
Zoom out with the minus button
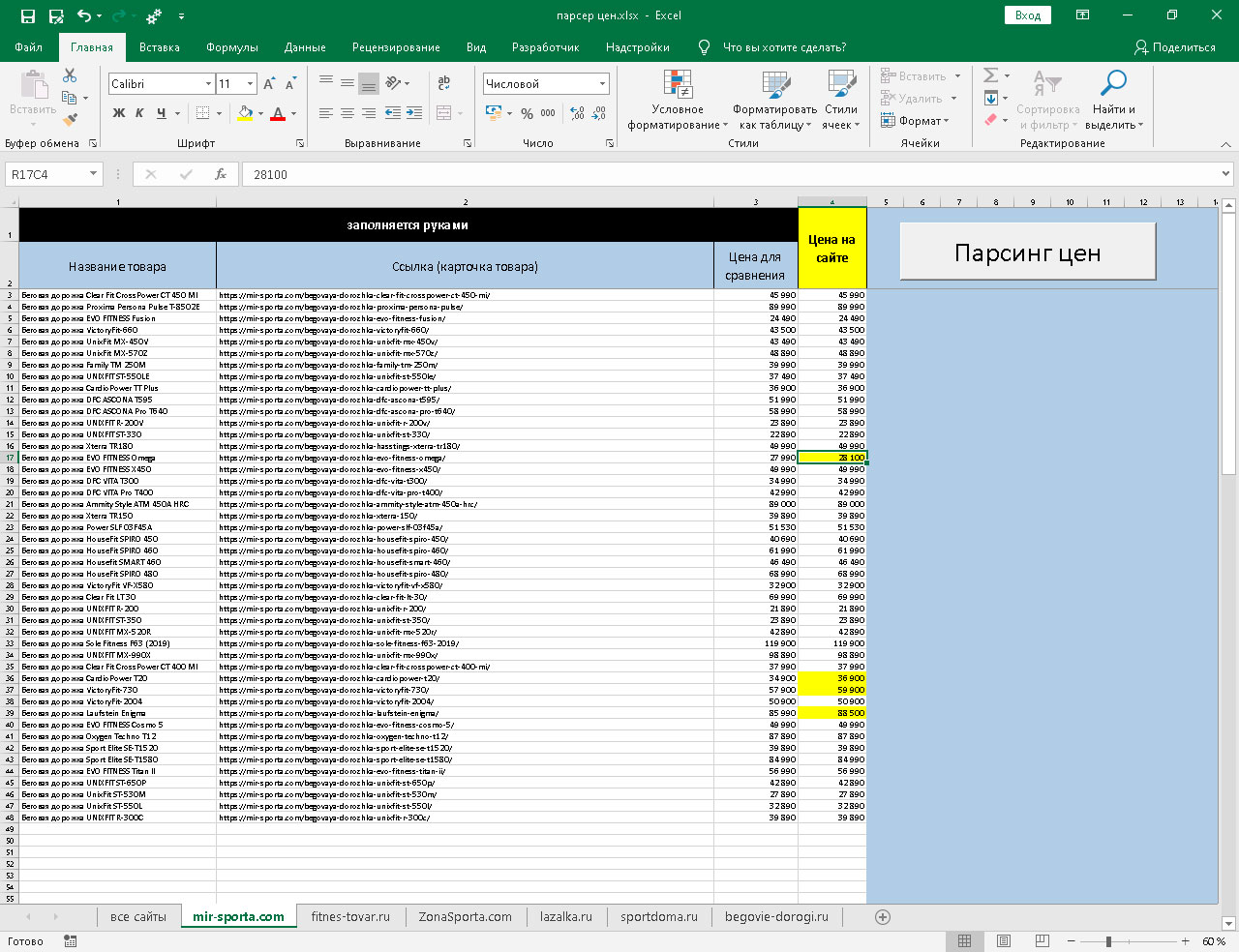(1072, 941)
